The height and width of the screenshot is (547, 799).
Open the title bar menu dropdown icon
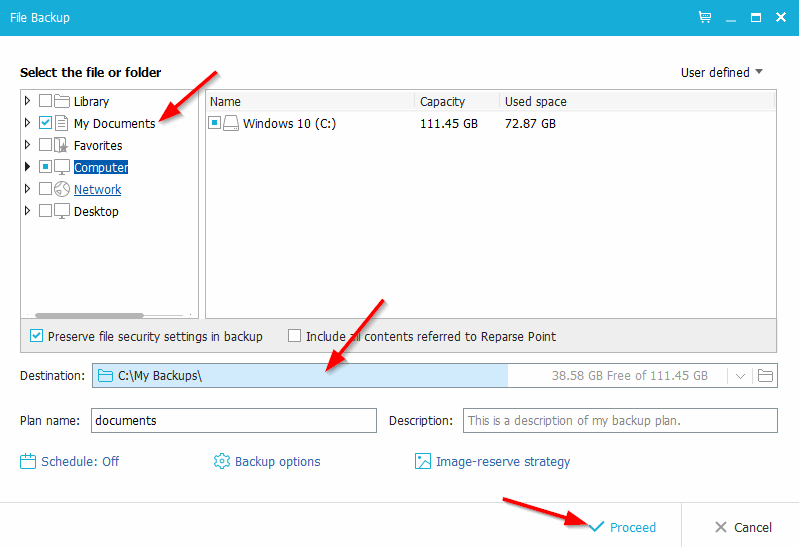[730, 18]
